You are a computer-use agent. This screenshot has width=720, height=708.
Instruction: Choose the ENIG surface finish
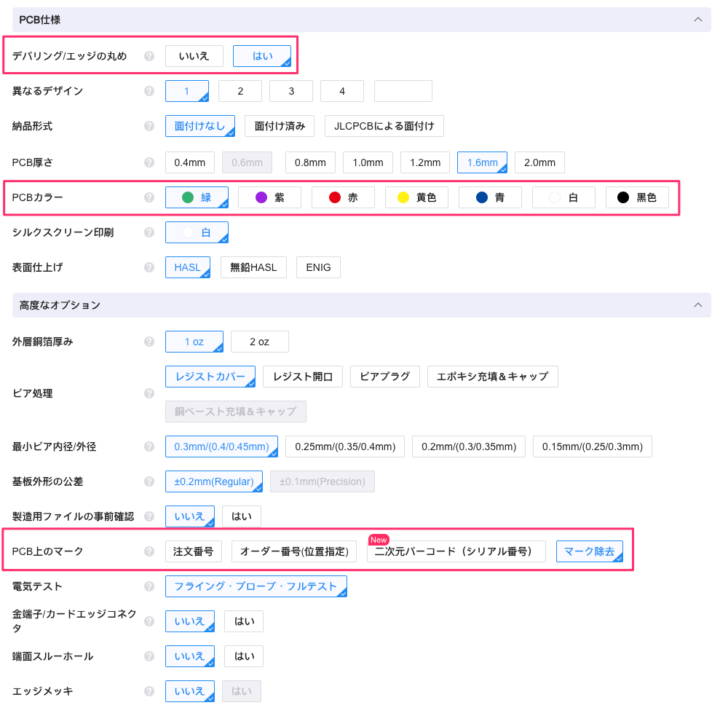(x=317, y=267)
